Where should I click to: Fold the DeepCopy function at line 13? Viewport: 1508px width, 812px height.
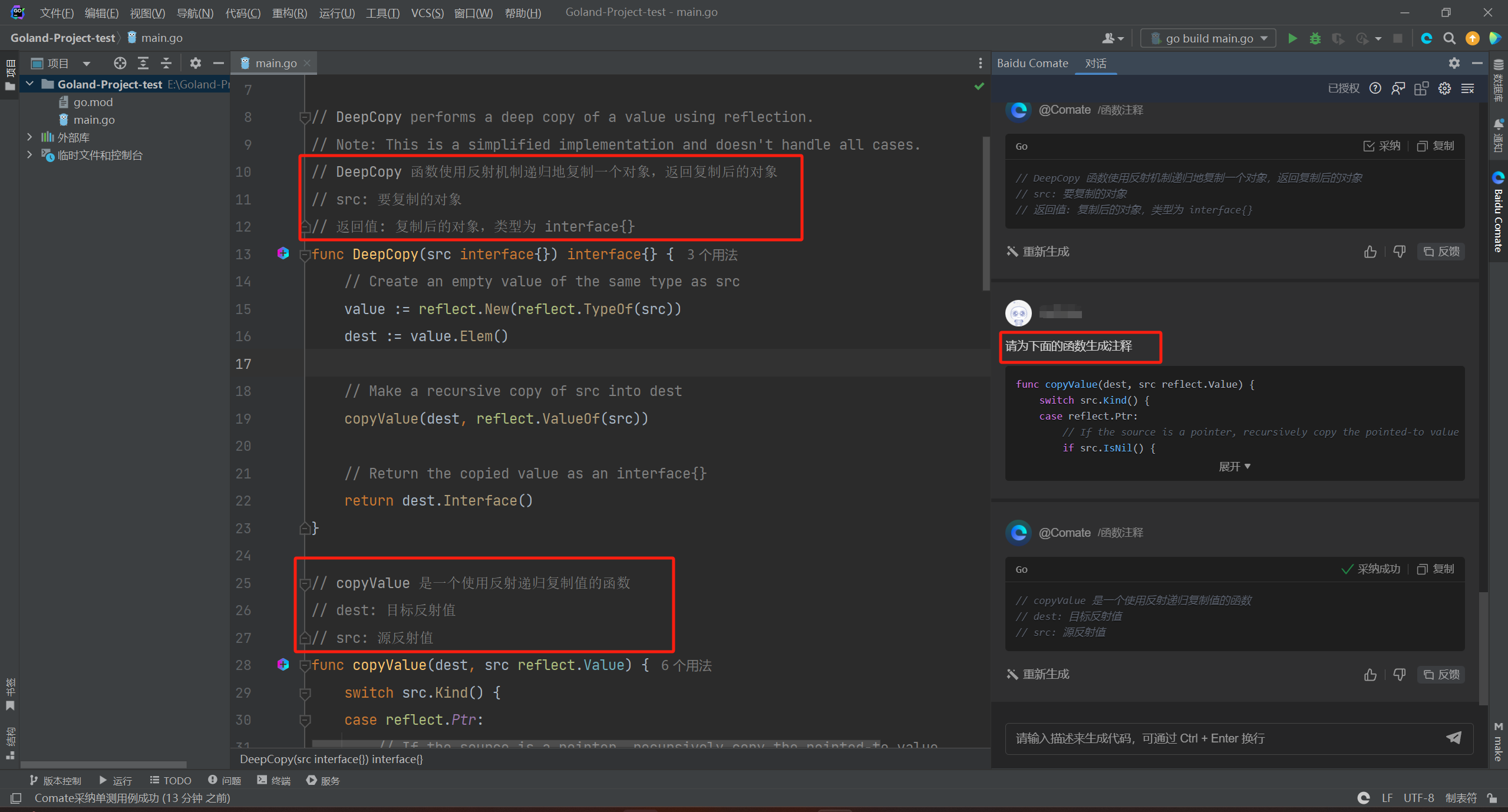coord(305,255)
